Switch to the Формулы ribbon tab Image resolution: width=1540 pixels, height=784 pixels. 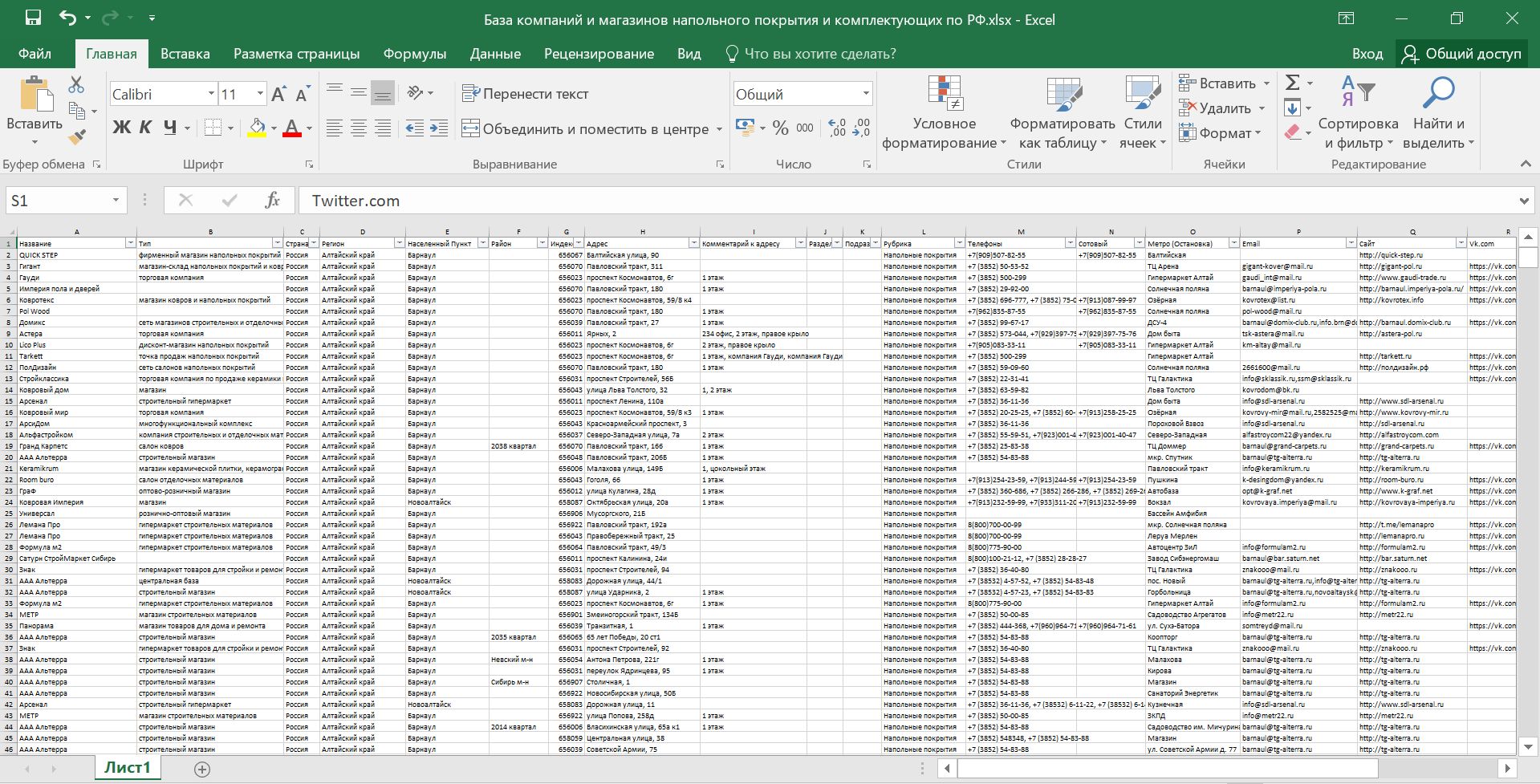point(414,54)
